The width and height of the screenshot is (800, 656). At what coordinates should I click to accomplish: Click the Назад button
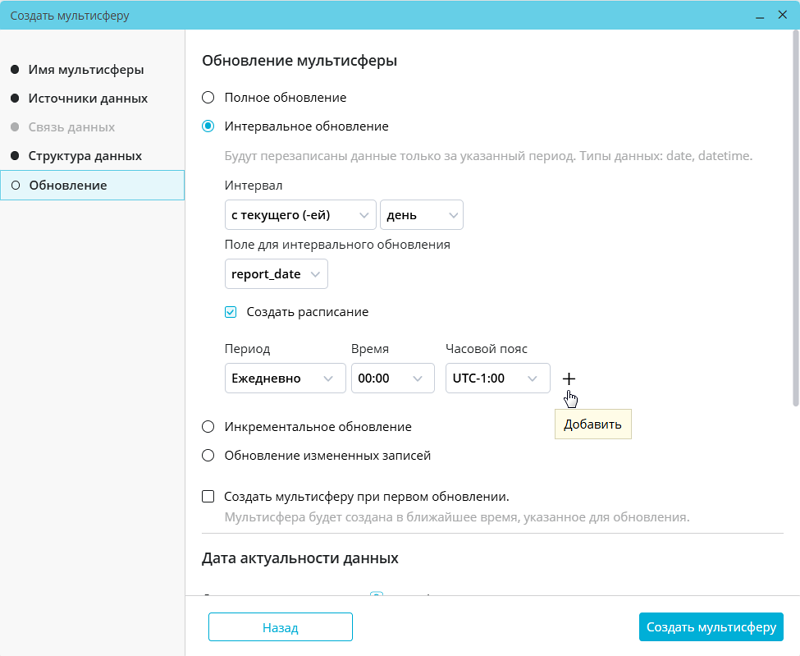click(280, 627)
